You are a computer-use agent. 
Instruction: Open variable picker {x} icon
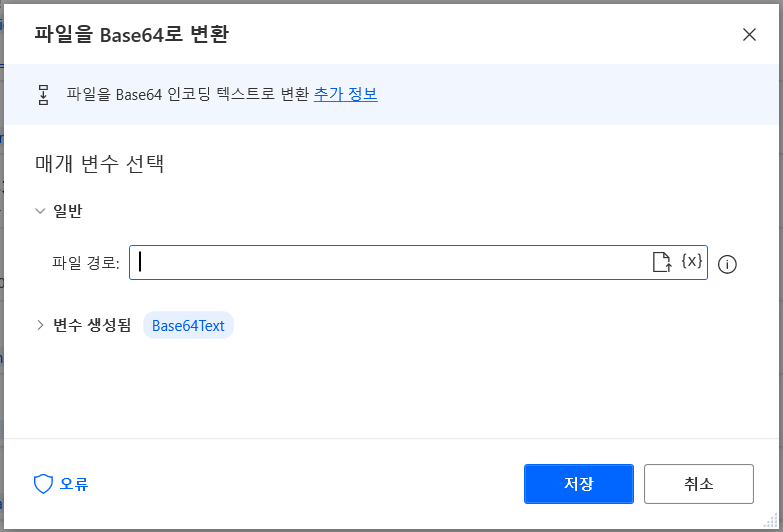692,261
